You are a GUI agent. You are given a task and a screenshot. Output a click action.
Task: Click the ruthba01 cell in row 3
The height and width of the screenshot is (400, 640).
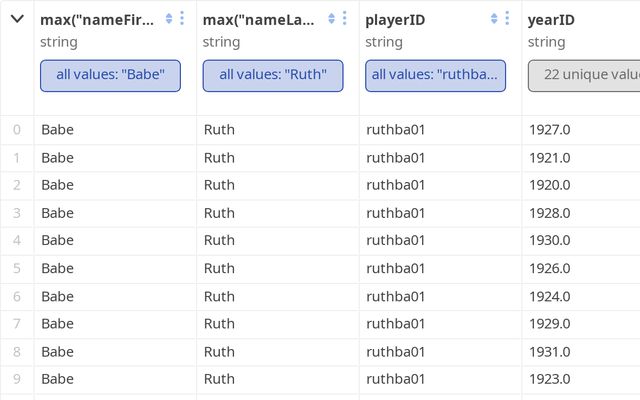396,213
